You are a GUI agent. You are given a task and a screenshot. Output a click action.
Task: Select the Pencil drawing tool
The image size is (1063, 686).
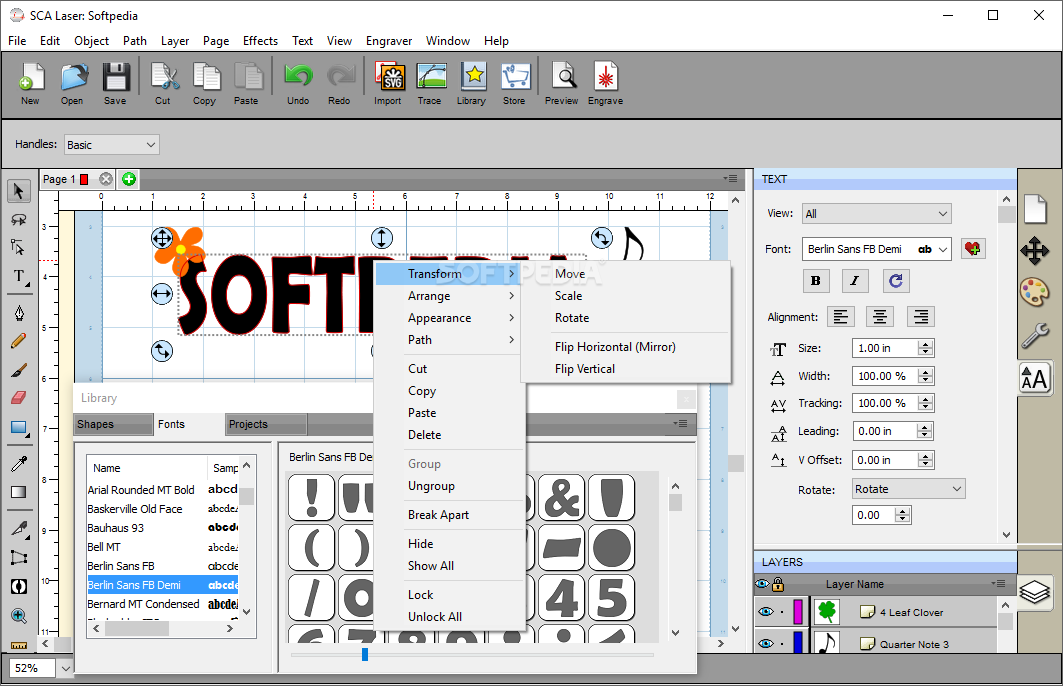click(x=19, y=341)
